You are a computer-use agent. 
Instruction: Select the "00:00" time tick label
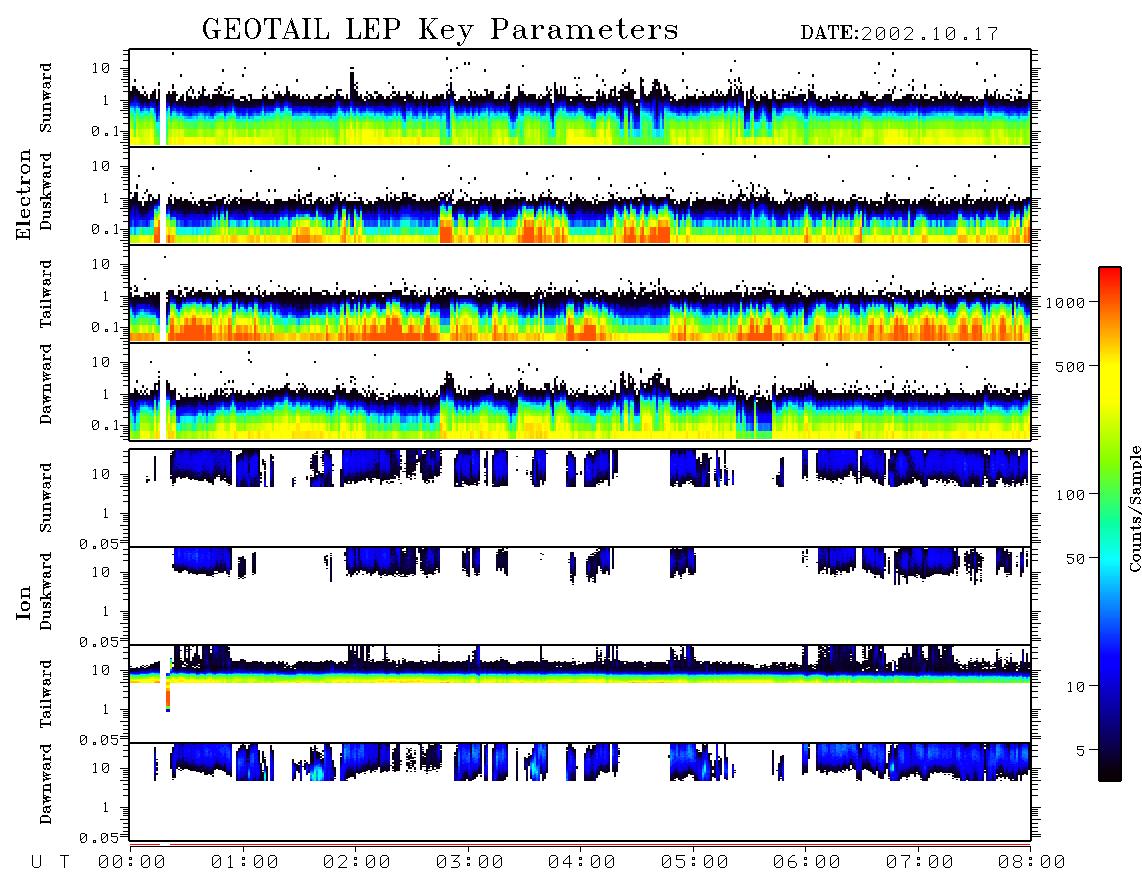click(132, 863)
